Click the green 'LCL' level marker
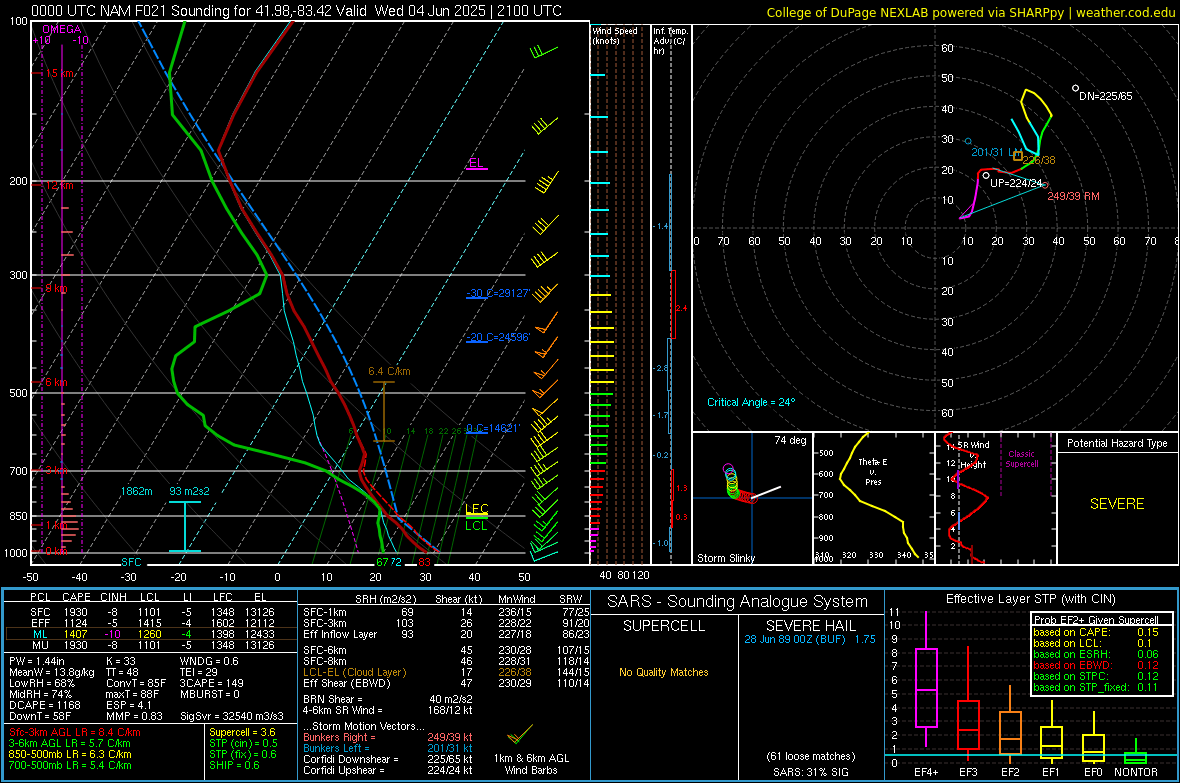The image size is (1180, 783). (x=476, y=526)
